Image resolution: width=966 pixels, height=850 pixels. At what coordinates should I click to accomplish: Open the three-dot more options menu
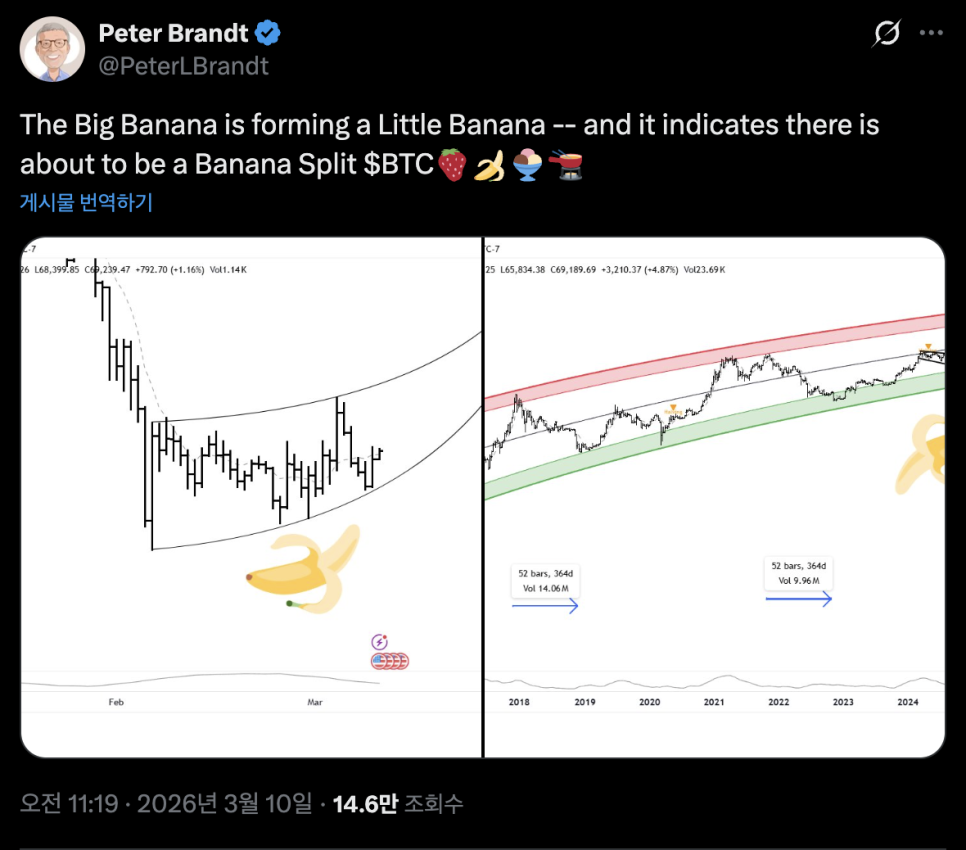[x=931, y=34]
